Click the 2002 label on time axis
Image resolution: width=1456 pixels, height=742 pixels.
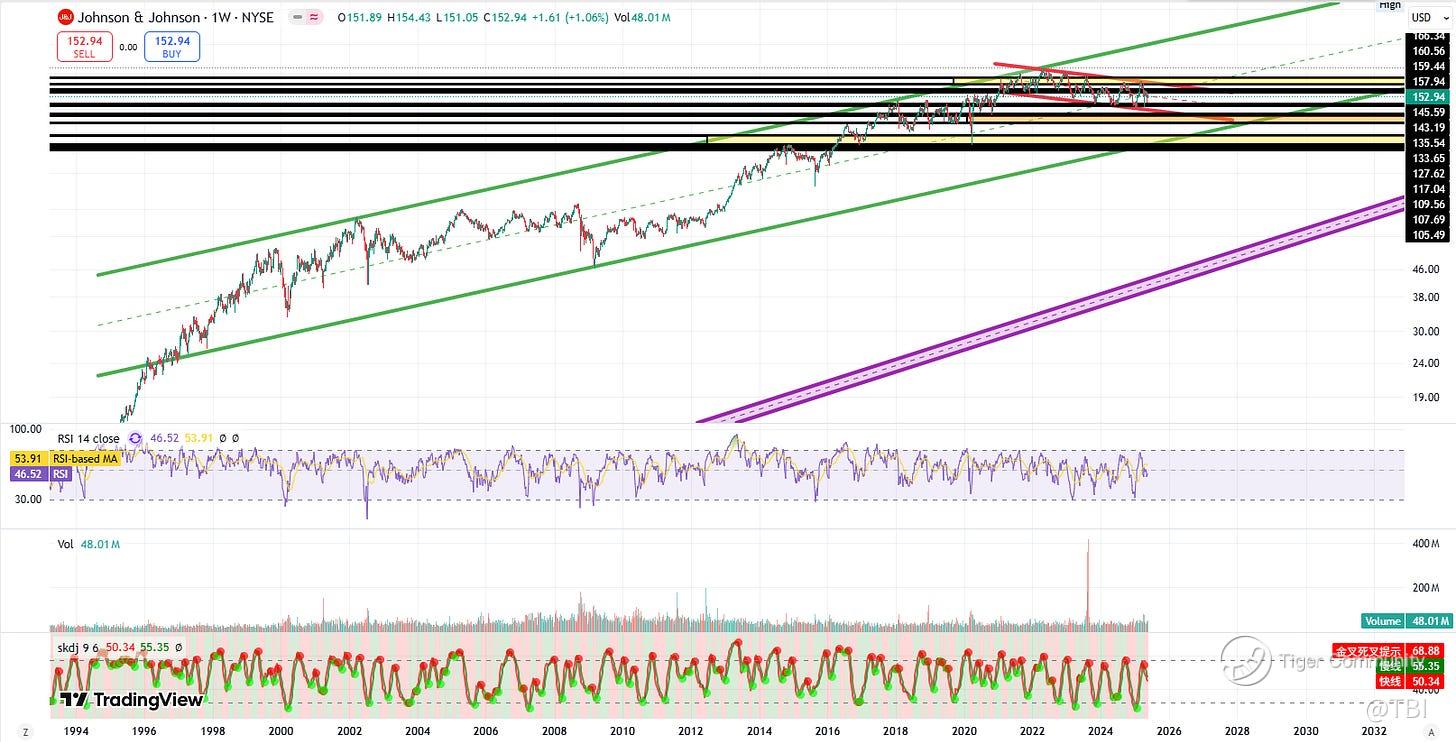point(349,732)
